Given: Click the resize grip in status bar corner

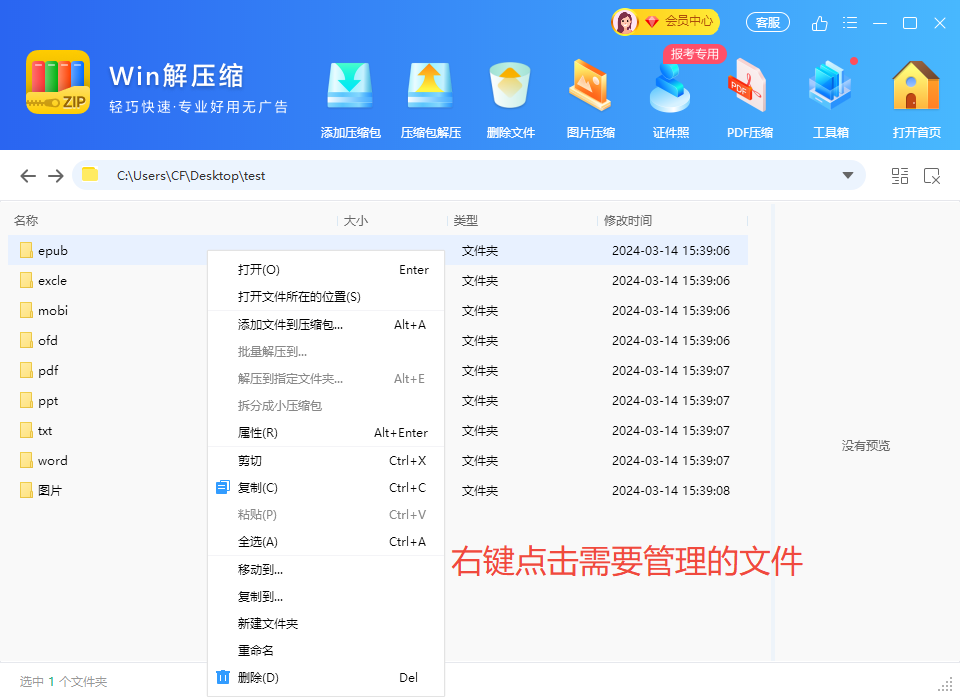Looking at the screenshot, I should tap(946, 685).
